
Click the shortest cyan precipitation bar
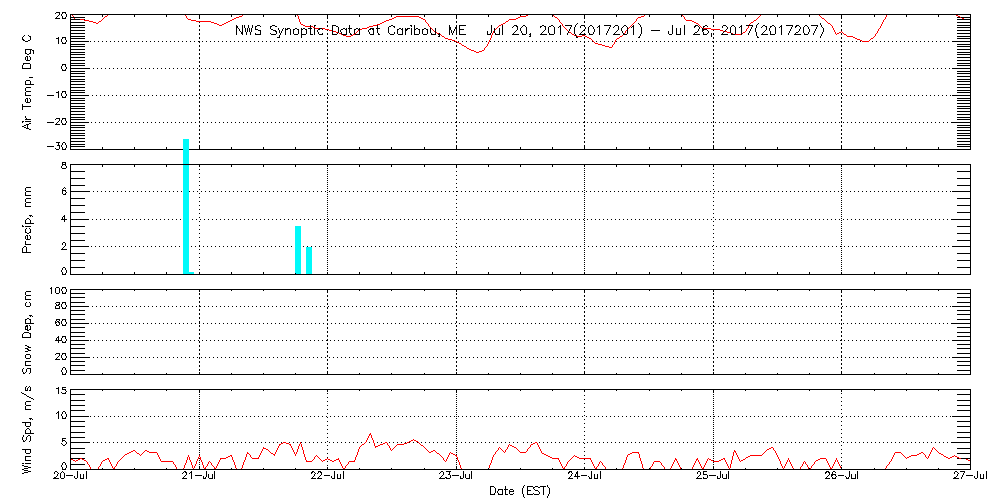tap(309, 260)
